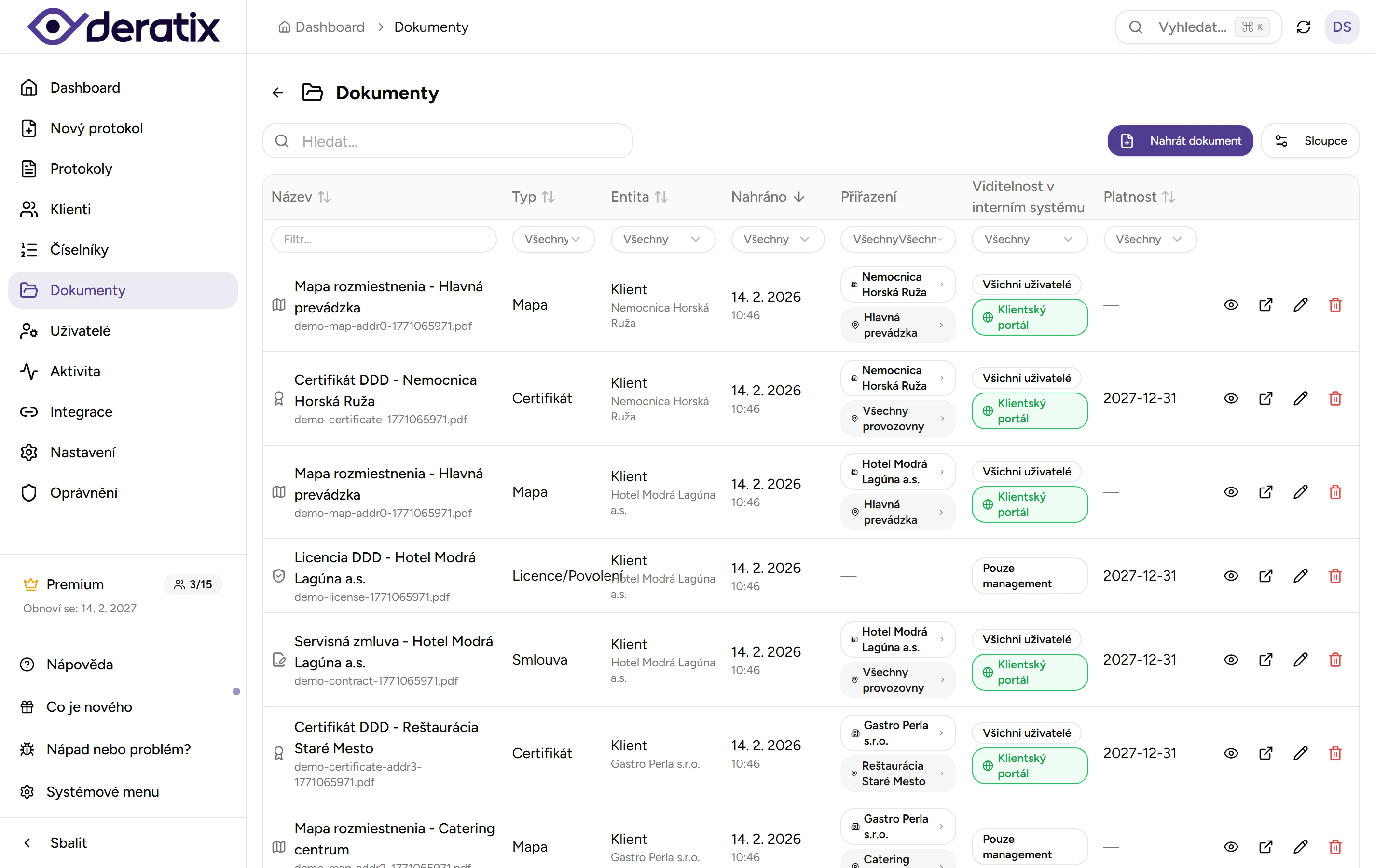Screen dimensions: 1375x868
Task: Click eye icon for Certifikát DDD Reštaurácia row
Action: (1231, 753)
